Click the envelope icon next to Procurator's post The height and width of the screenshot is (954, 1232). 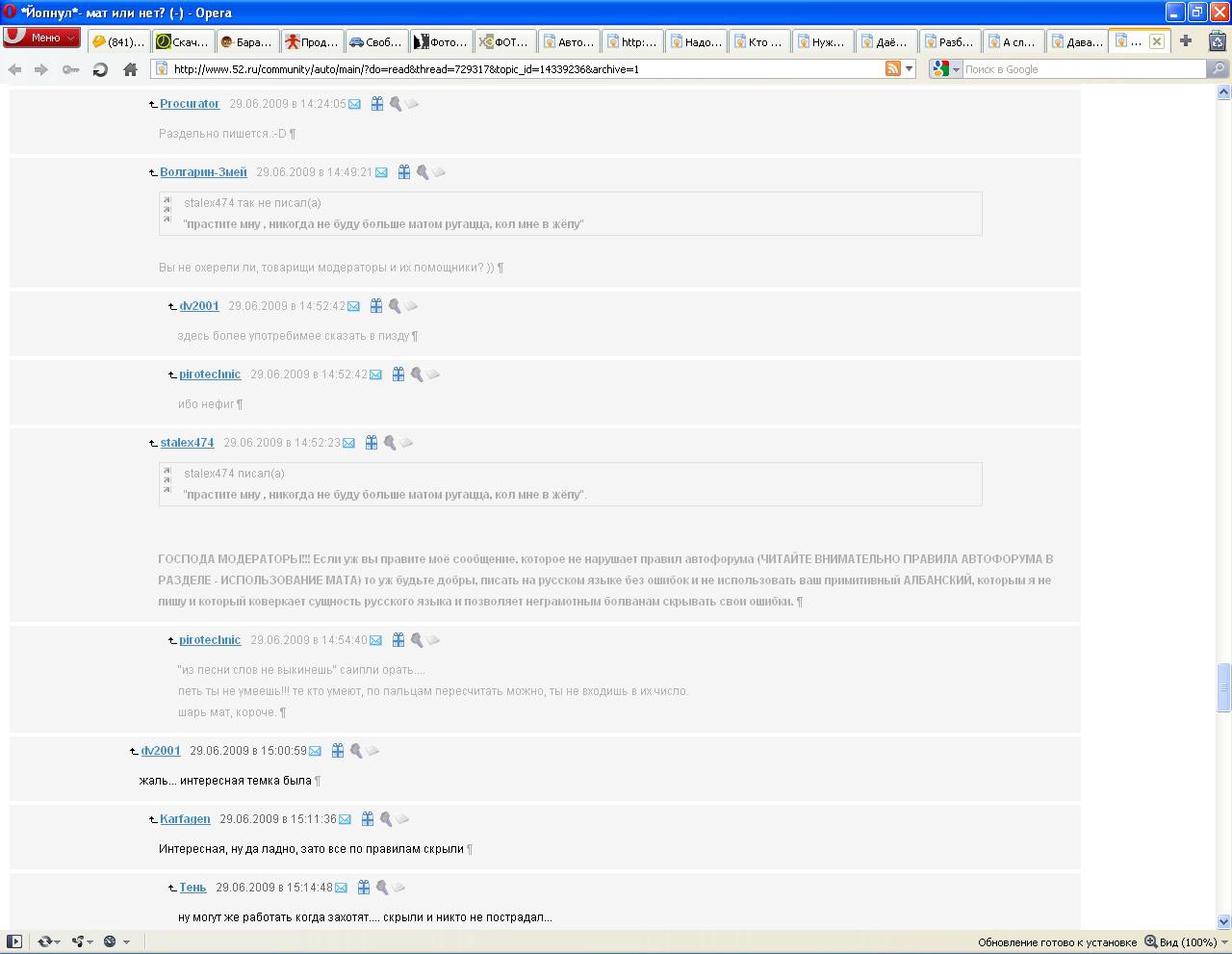pos(354,104)
